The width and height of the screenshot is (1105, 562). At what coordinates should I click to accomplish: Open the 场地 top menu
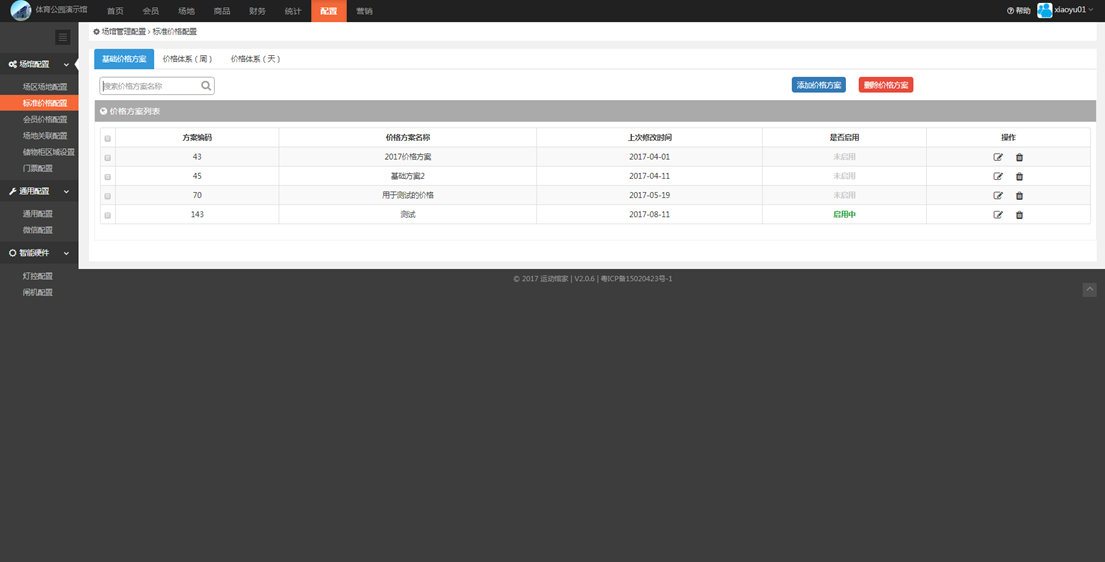(186, 11)
